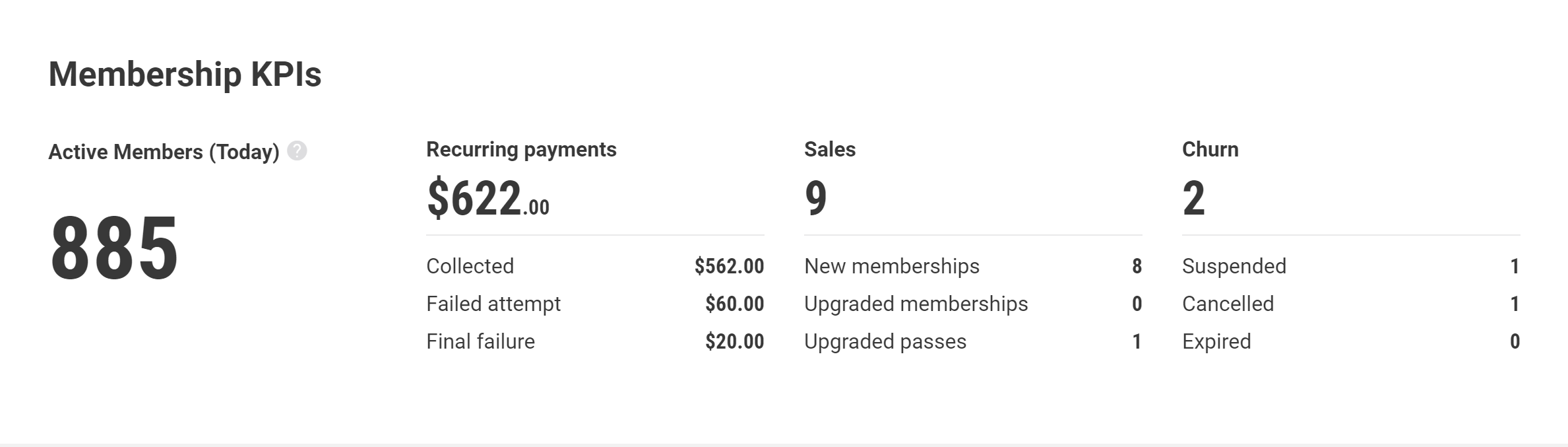The width and height of the screenshot is (1568, 447).
Task: Click the Cancelled churn label
Action: pos(1228,304)
